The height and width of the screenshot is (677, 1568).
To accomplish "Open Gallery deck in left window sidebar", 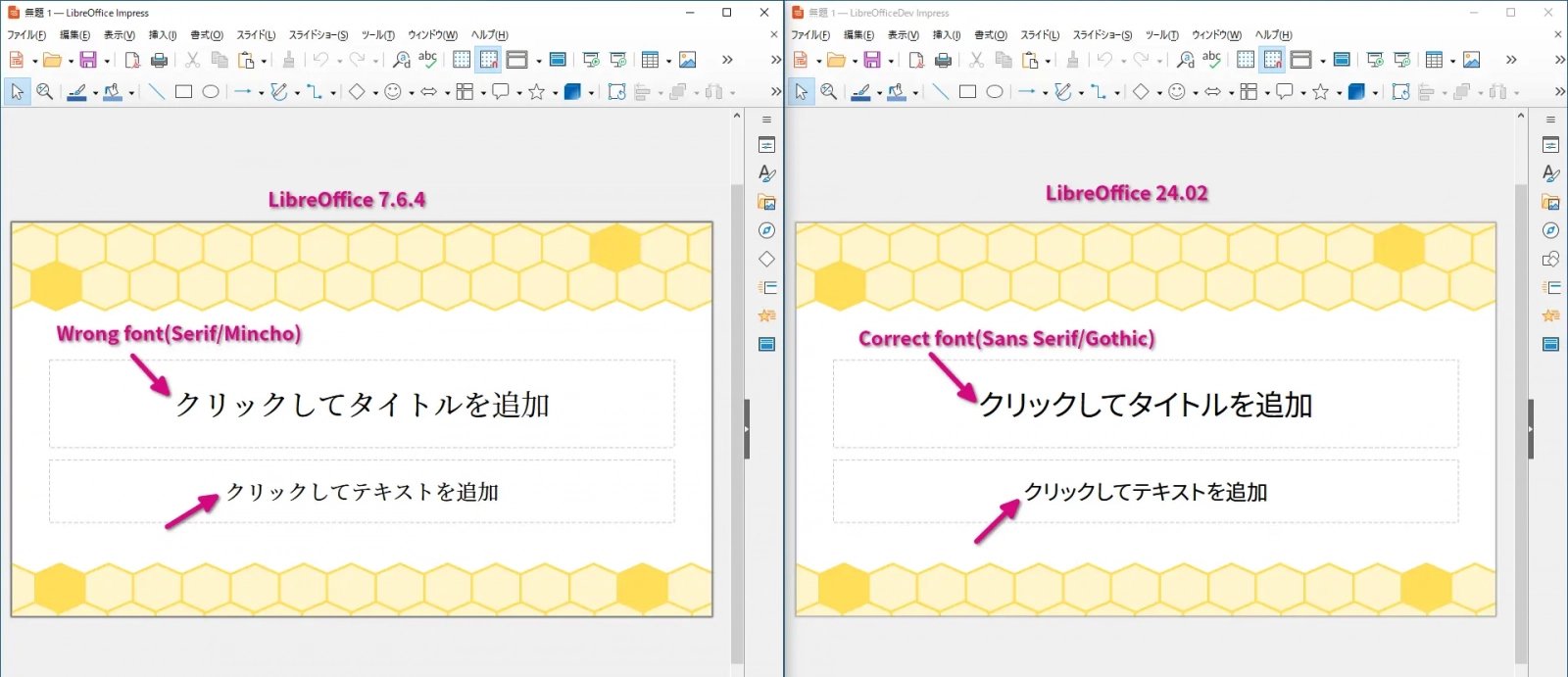I will (766, 202).
